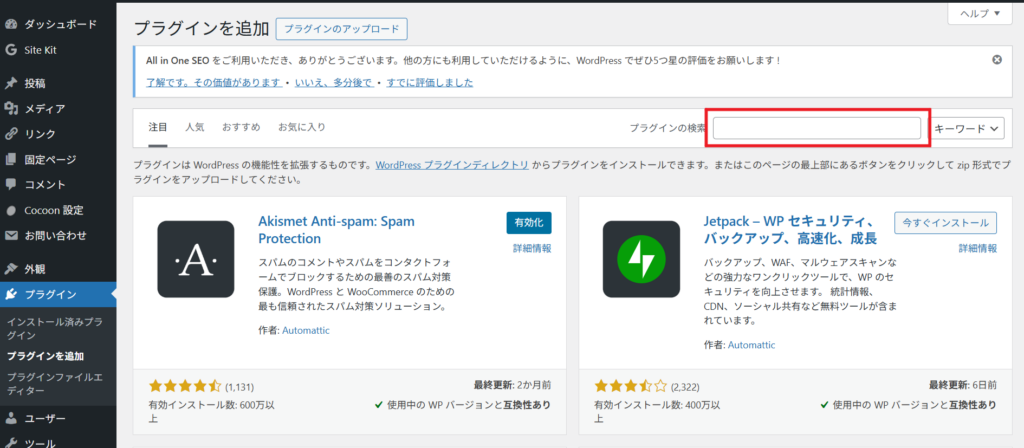The width and height of the screenshot is (1024, 448).
Task: Click the 投稿 pushpin icon
Action: click(x=10, y=84)
